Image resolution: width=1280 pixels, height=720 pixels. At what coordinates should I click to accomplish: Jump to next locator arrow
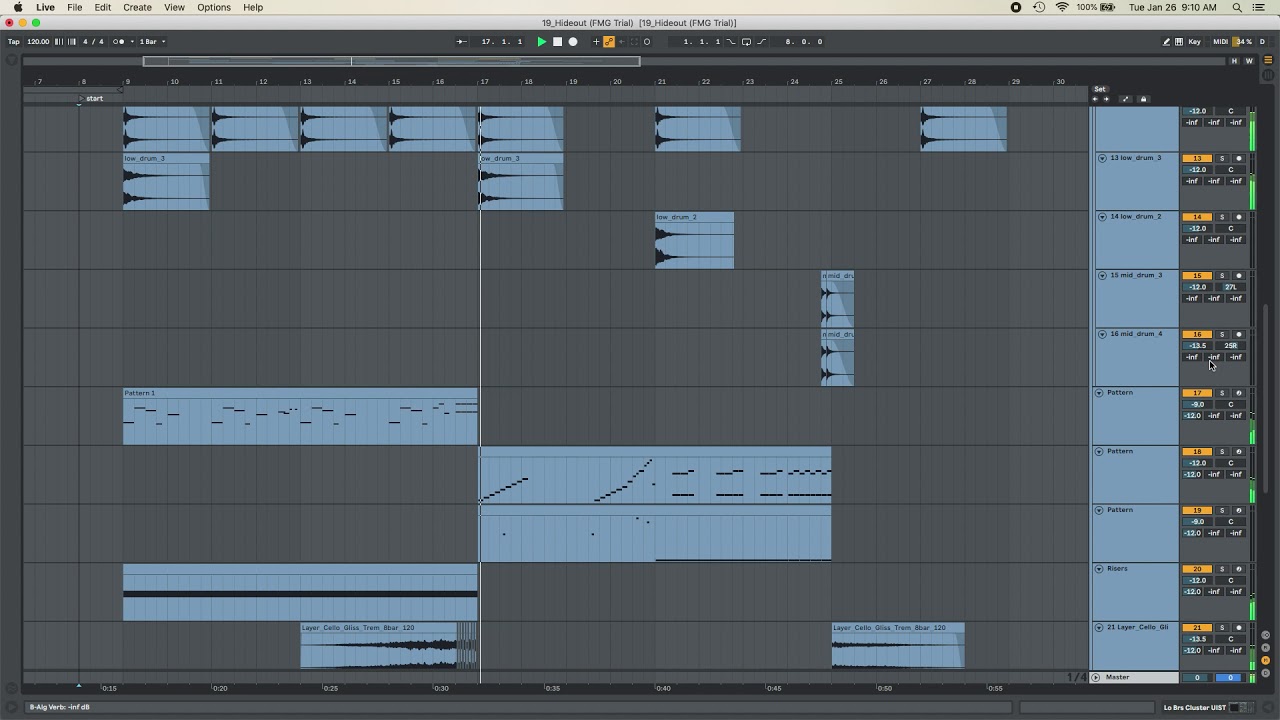coord(1106,99)
